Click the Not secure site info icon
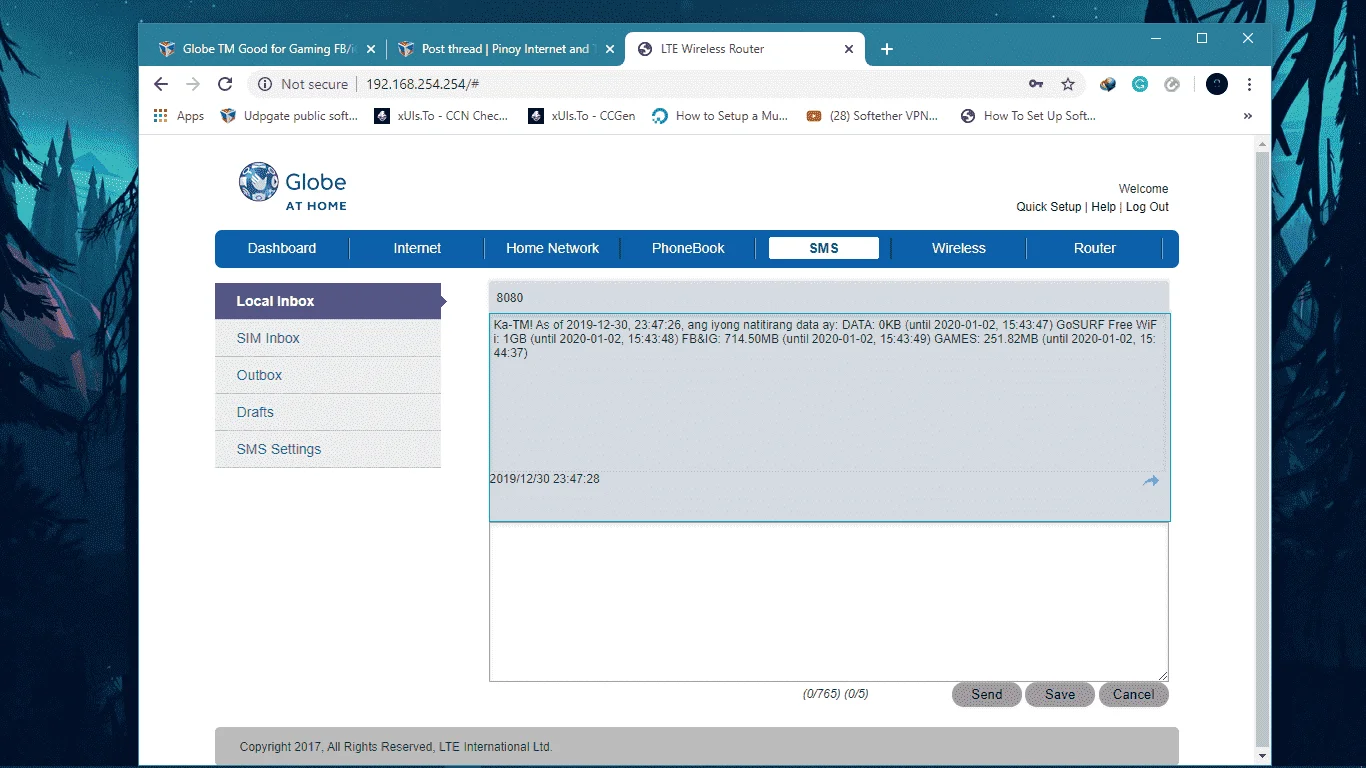This screenshot has width=1366, height=768. click(x=265, y=84)
